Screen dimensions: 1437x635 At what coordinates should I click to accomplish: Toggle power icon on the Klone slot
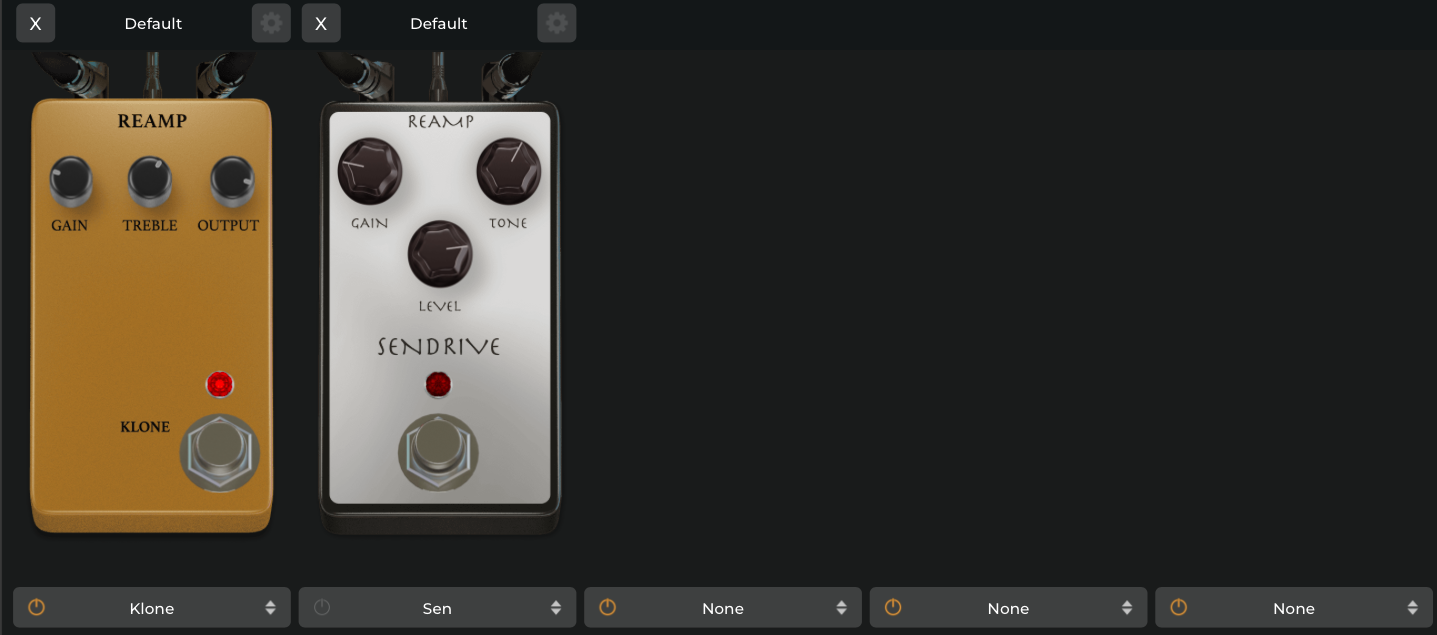pyautogui.click(x=36, y=607)
